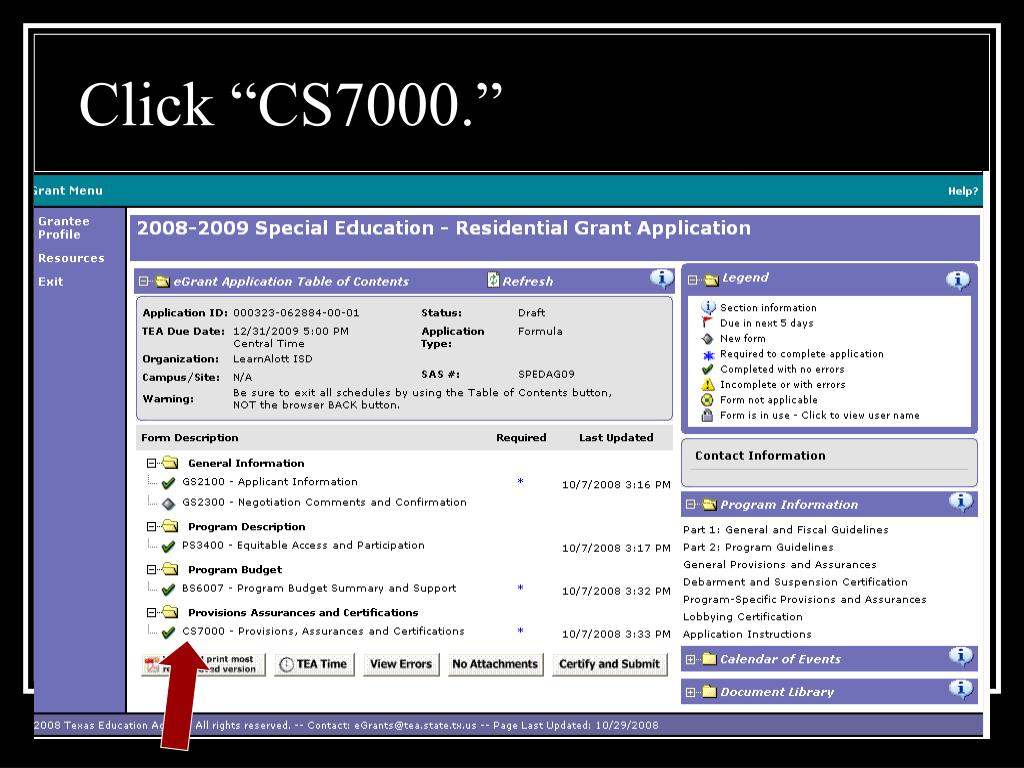Click the Program Information folder icon
1024x768 pixels.
pyautogui.click(x=709, y=504)
